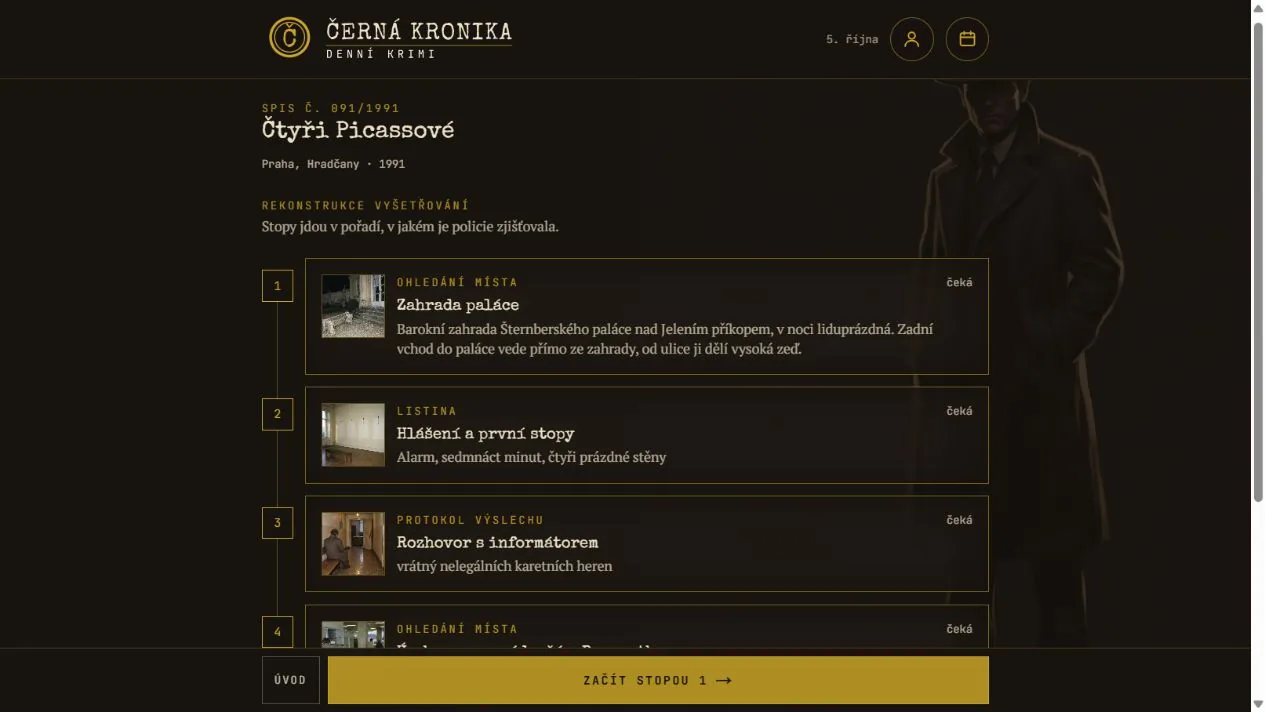Click 'SPIS Č. 091/1991' case number

pyautogui.click(x=331, y=108)
